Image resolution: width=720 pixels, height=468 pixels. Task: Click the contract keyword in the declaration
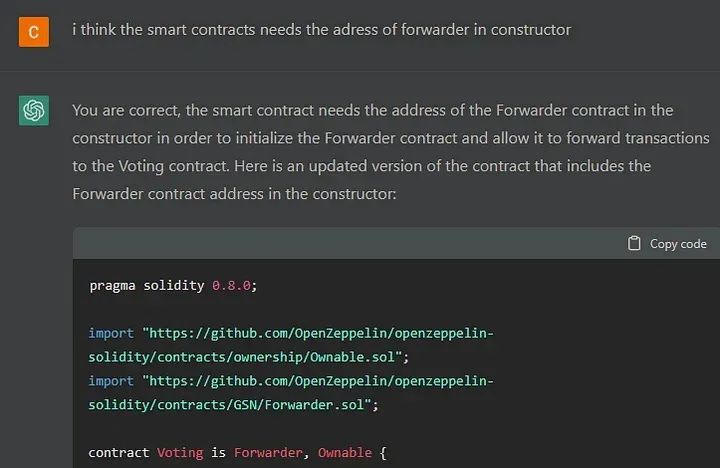118,453
